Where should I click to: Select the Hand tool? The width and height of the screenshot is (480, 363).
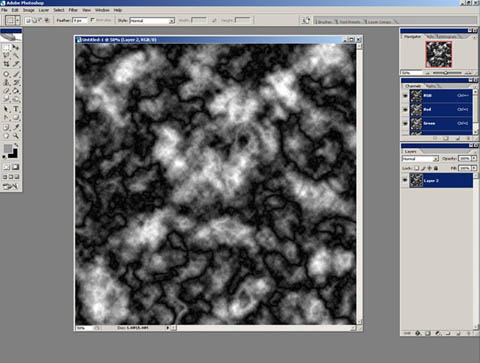[x=6, y=136]
